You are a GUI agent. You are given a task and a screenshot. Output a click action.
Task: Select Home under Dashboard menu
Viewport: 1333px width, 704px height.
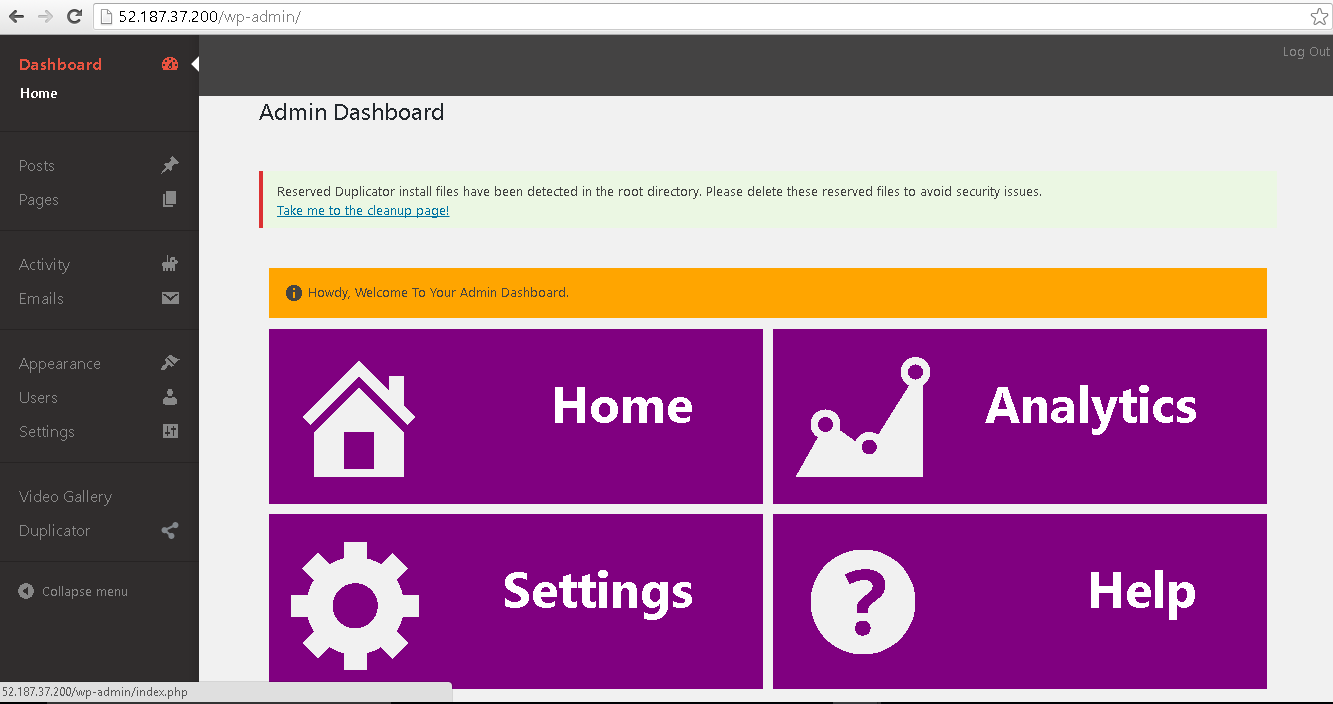point(39,93)
